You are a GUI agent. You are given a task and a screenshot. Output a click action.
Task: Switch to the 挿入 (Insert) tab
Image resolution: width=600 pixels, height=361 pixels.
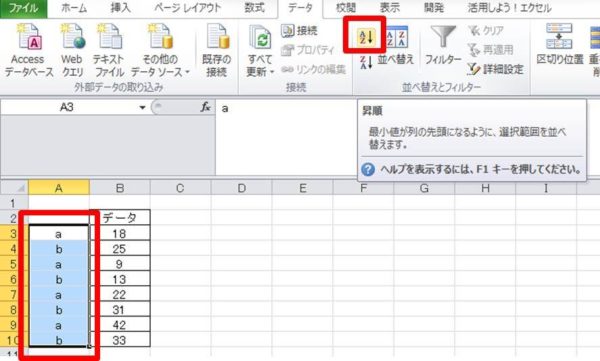(121, 8)
